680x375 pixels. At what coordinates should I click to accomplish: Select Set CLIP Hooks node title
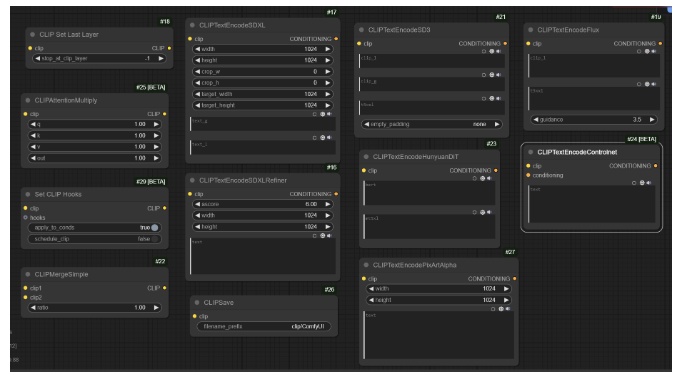click(58, 194)
